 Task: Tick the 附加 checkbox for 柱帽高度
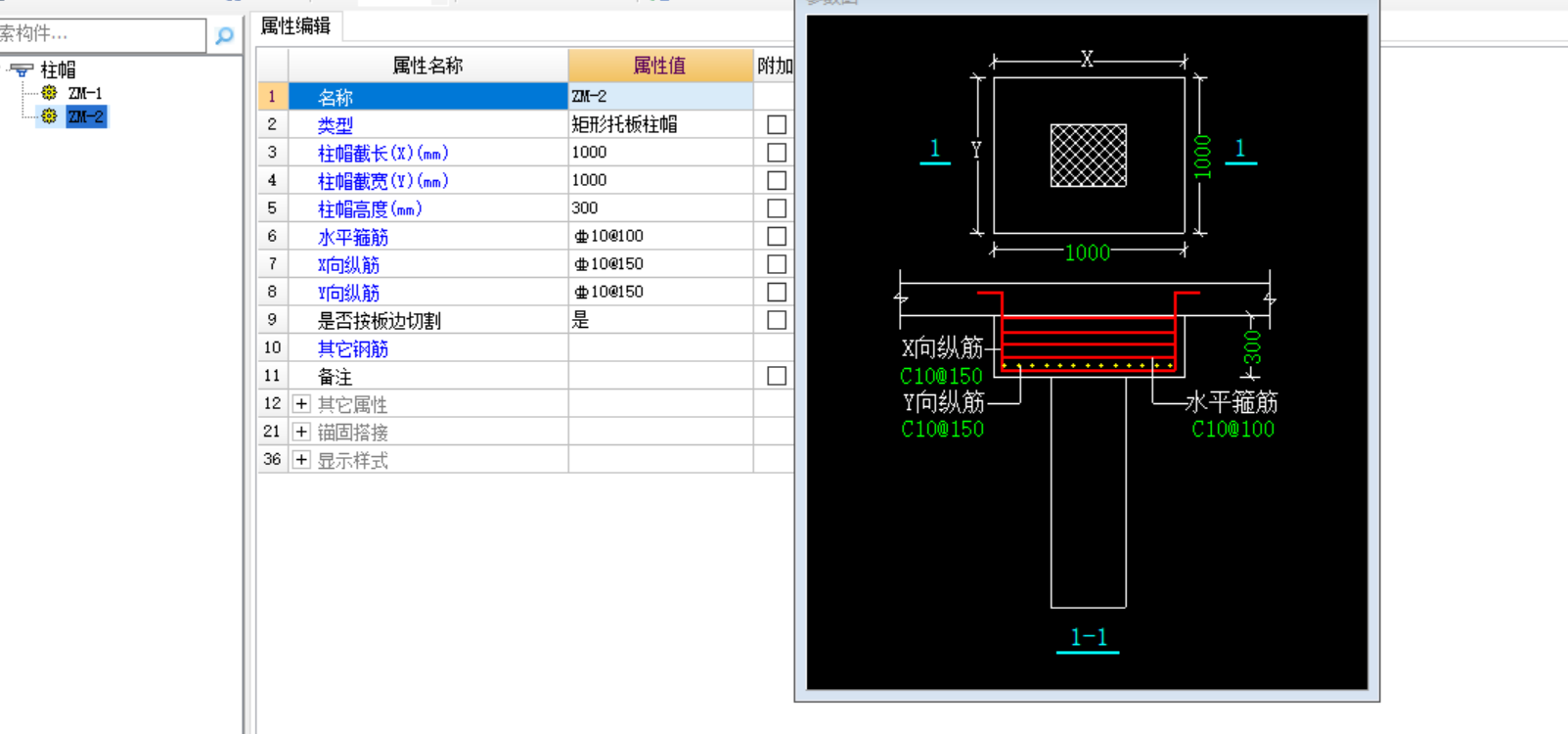pos(777,208)
